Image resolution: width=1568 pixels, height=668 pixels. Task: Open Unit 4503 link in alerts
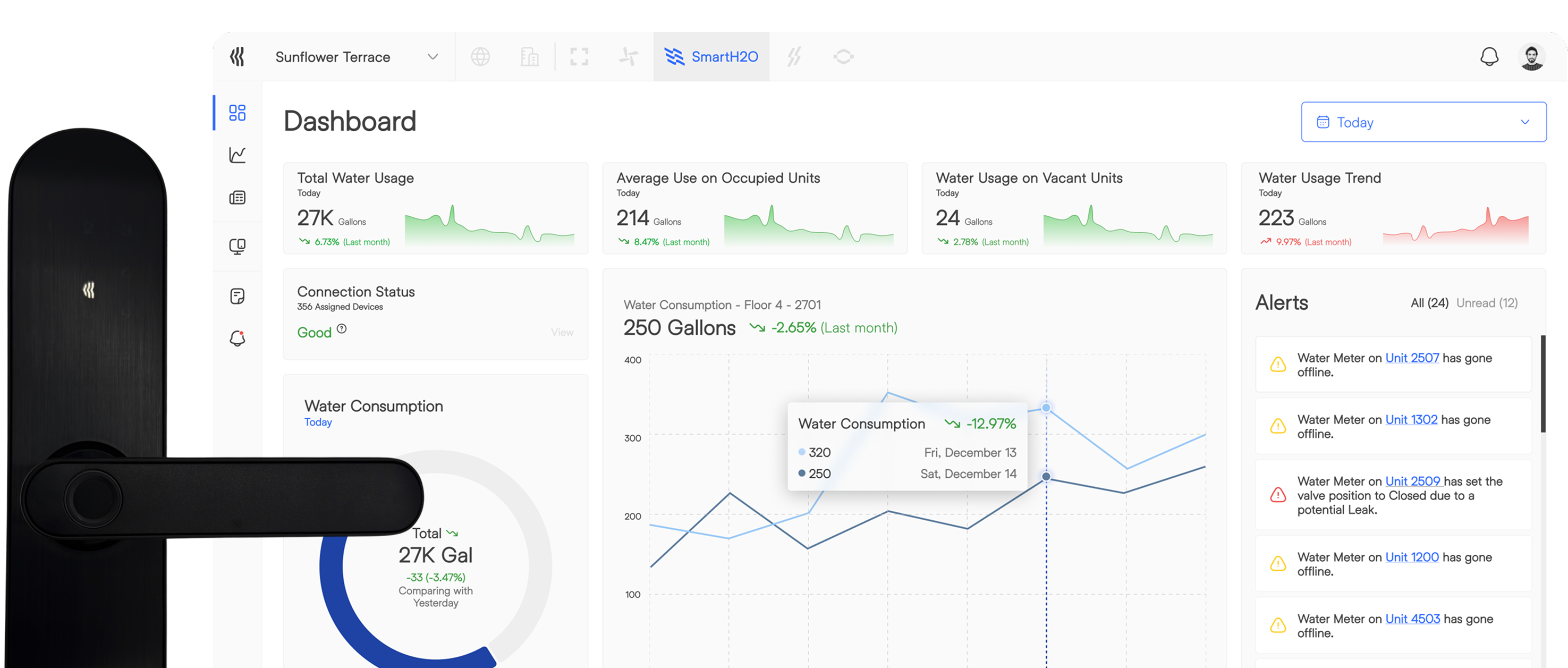coord(1412,619)
